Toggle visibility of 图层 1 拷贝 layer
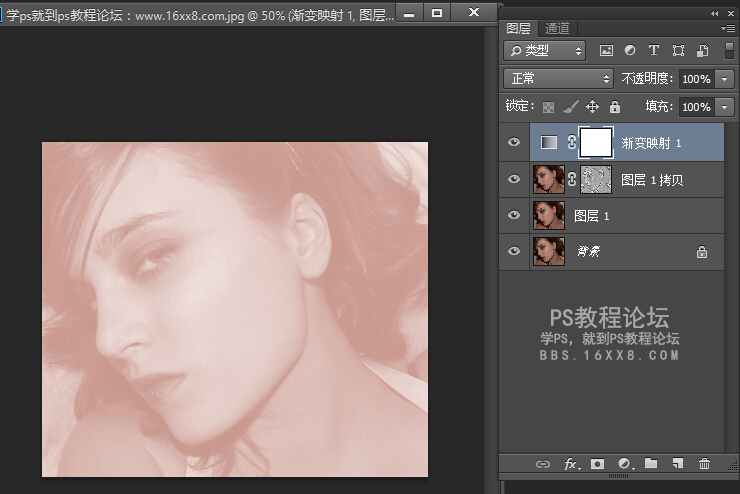740x494 pixels. [514, 180]
